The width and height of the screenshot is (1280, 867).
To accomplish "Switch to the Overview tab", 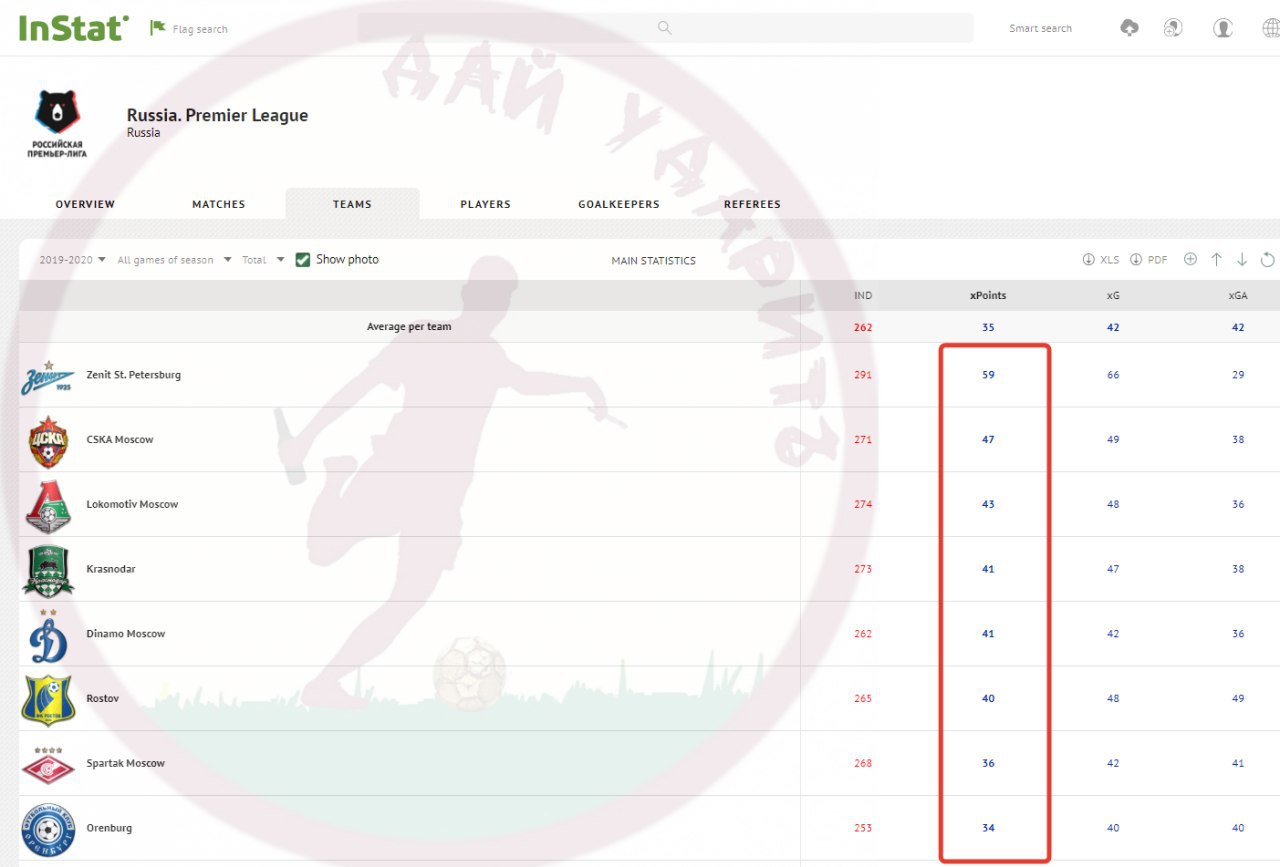I will tap(85, 204).
